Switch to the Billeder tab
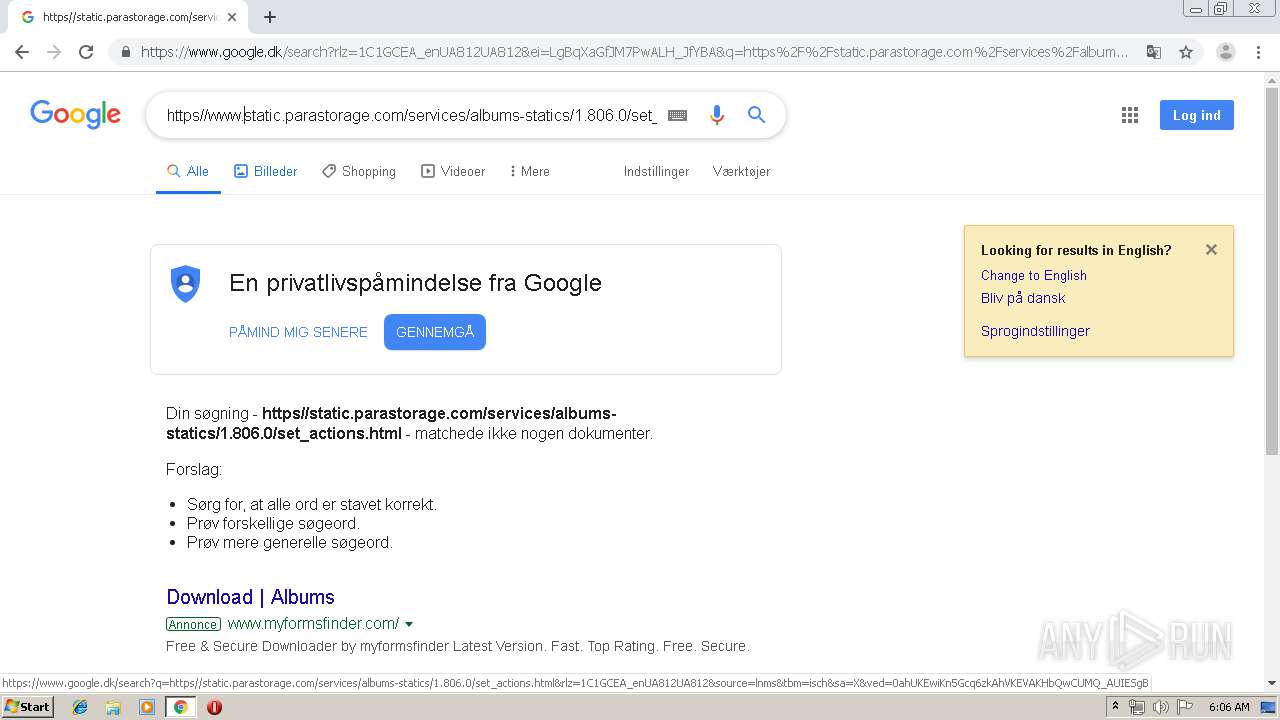1280x720 pixels. [x=266, y=171]
